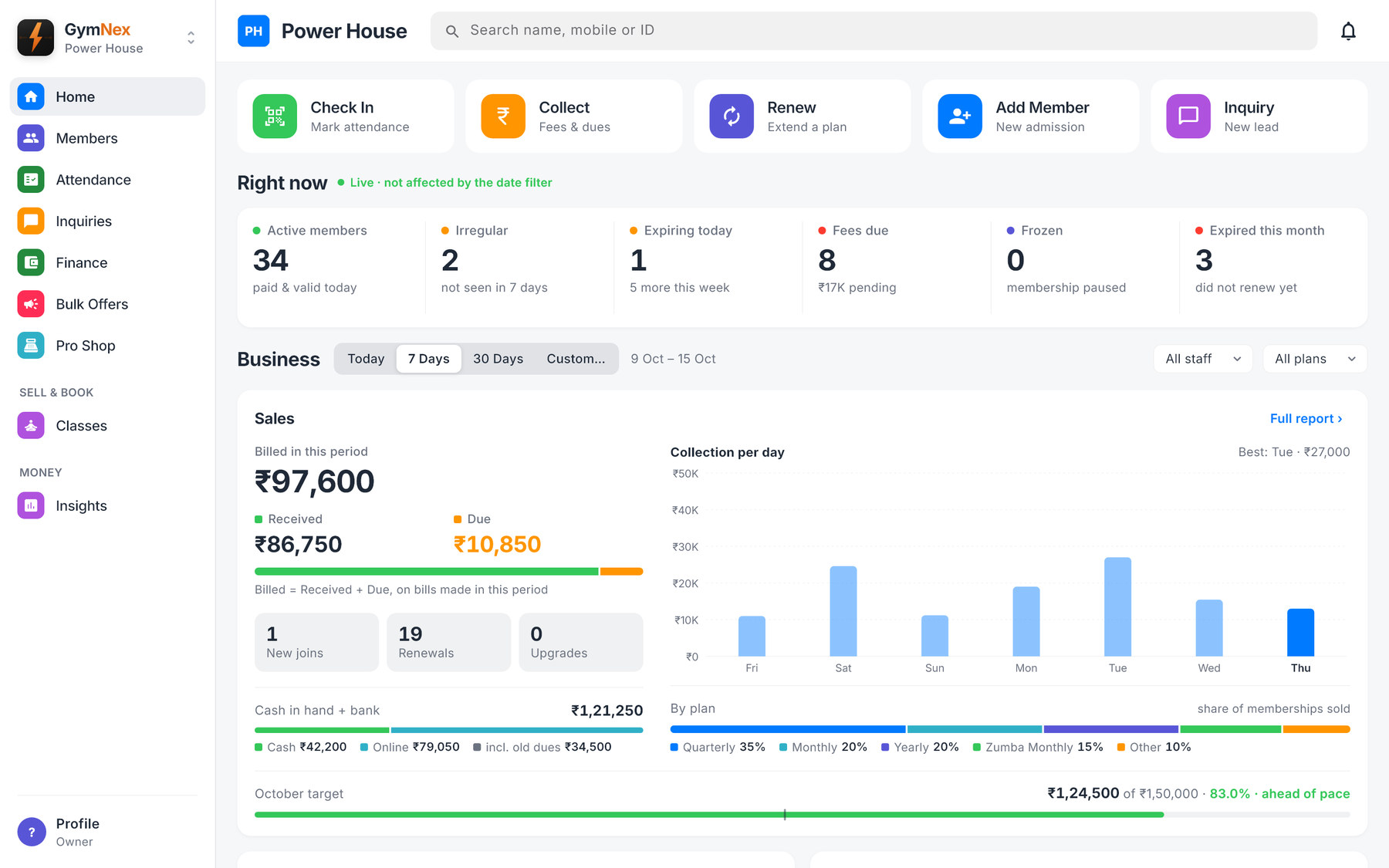
Task: Open the All staff dropdown
Action: click(1203, 359)
